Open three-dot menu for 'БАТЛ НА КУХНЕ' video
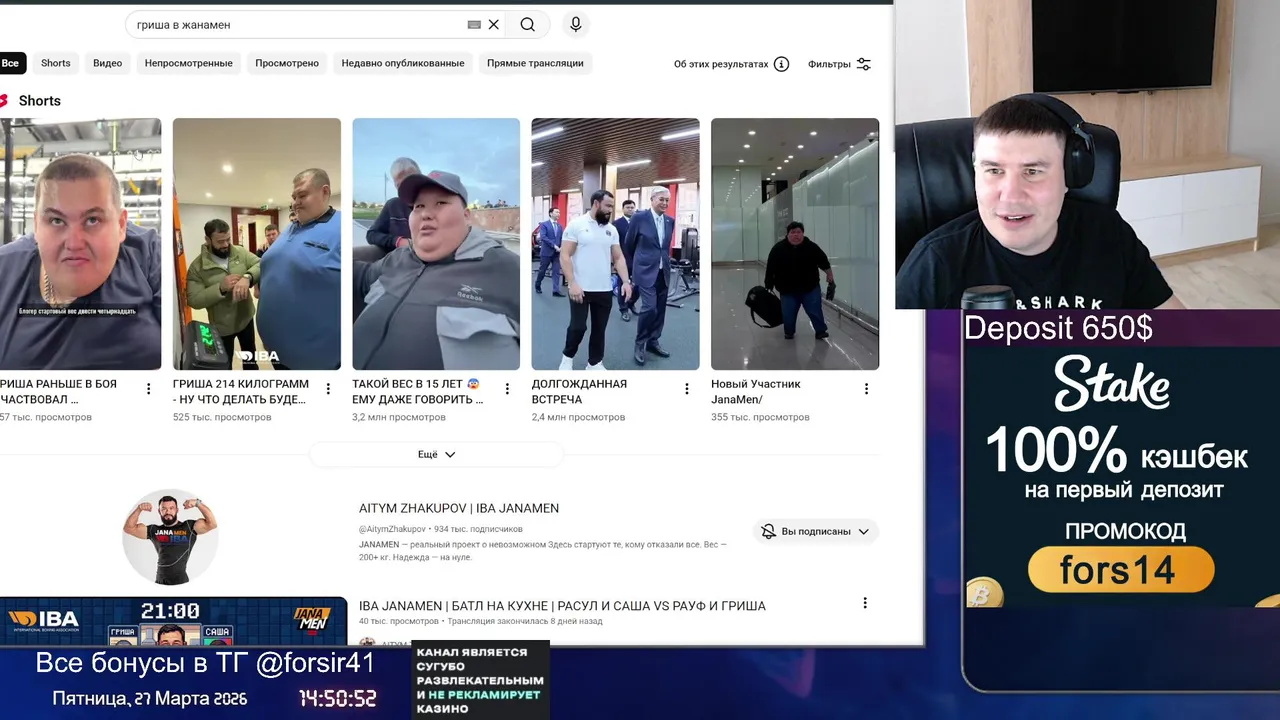 pyautogui.click(x=865, y=603)
